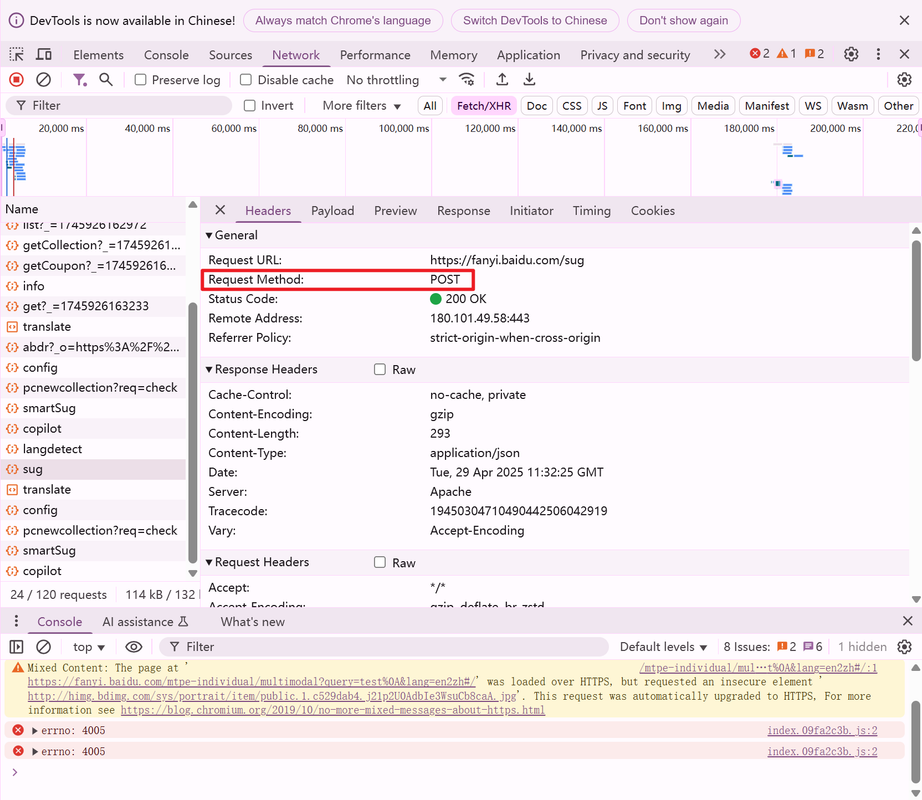This screenshot has height=800, width=922.
Task: Click Always match Chrome's language button
Action: coord(343,21)
